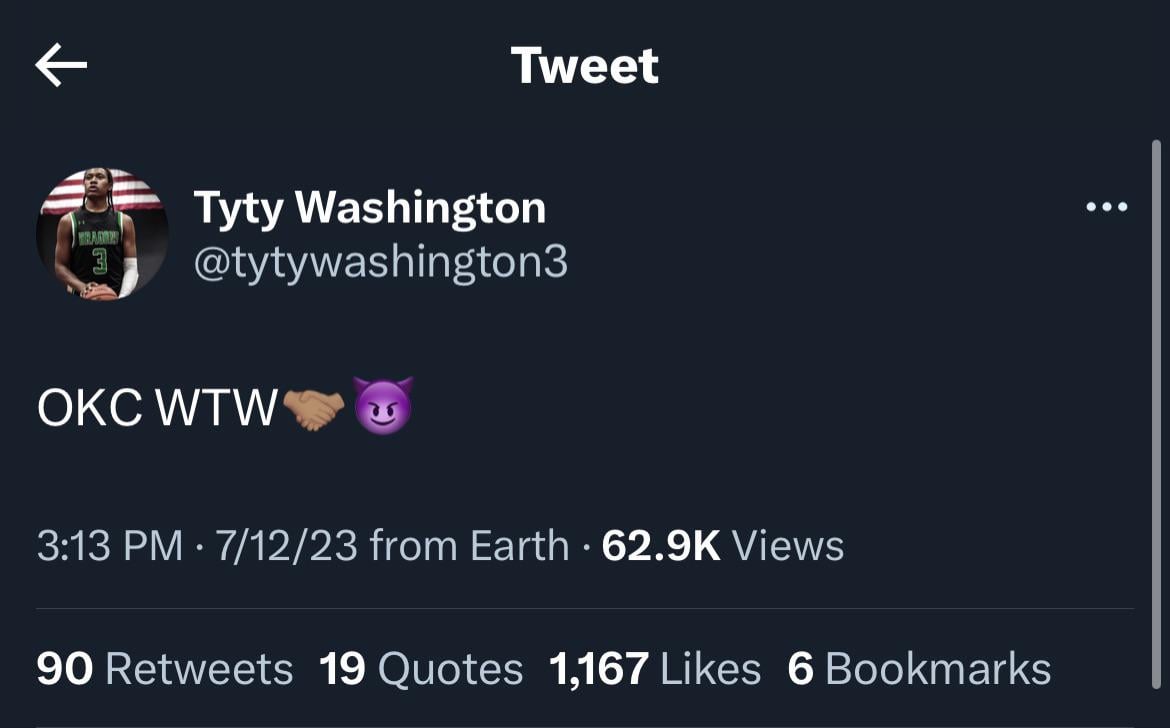This screenshot has width=1170, height=728.
Task: Click the 3:13 PM timestamp
Action: coord(110,546)
